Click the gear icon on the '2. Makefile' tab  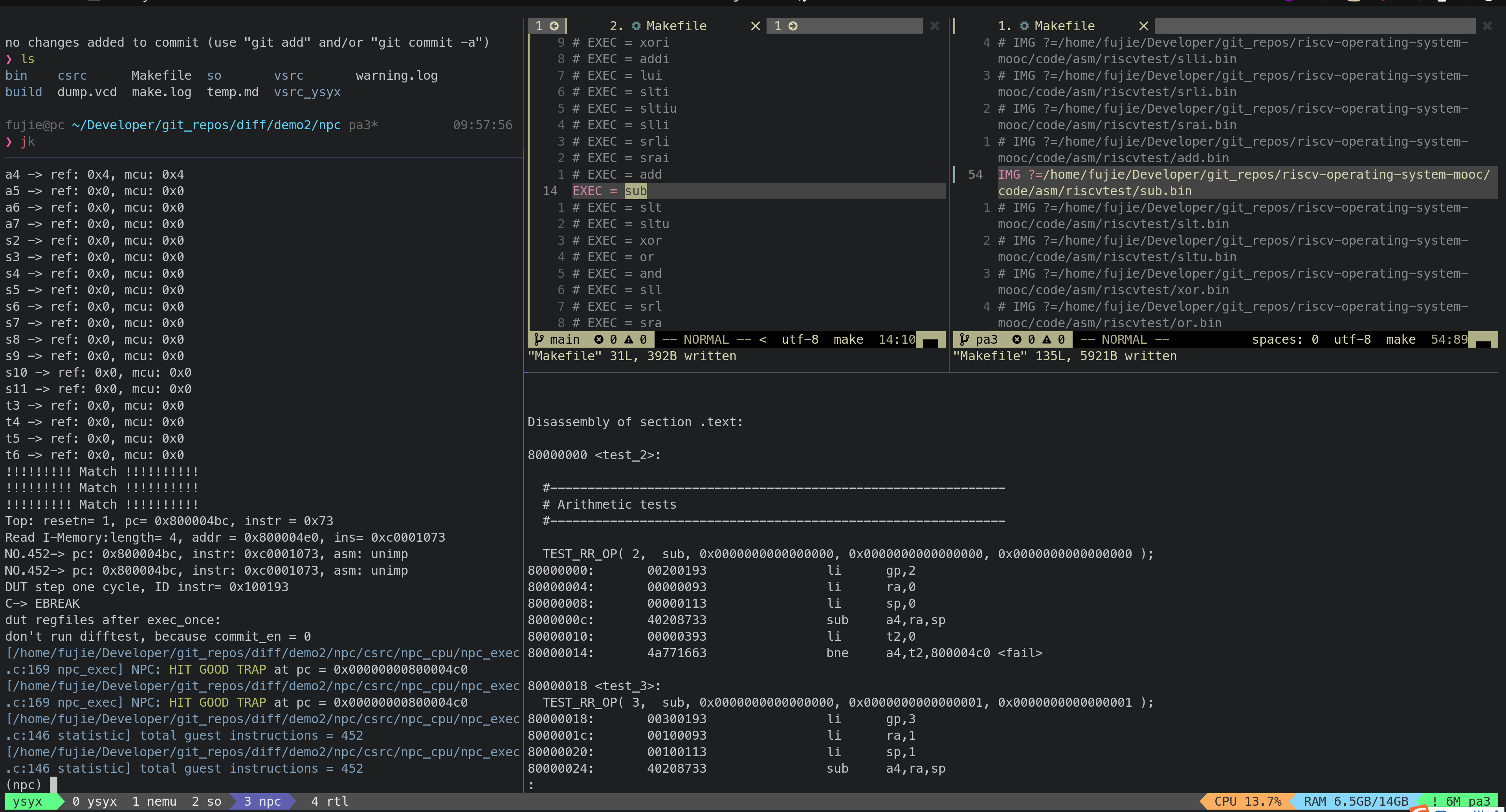tap(636, 26)
